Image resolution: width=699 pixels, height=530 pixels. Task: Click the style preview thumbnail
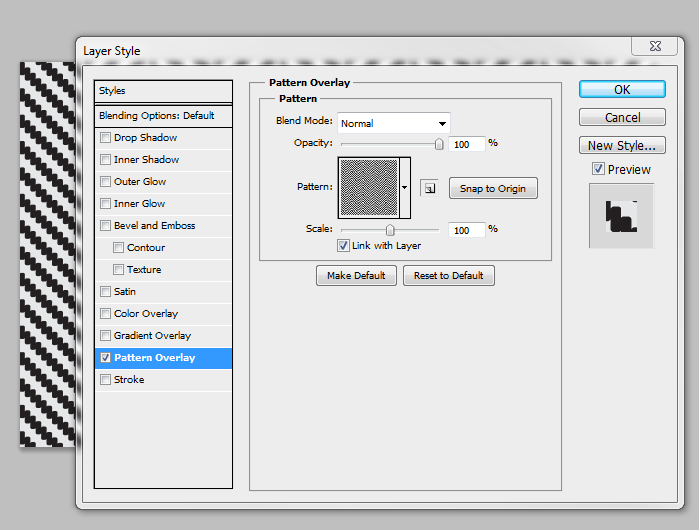pos(621,216)
